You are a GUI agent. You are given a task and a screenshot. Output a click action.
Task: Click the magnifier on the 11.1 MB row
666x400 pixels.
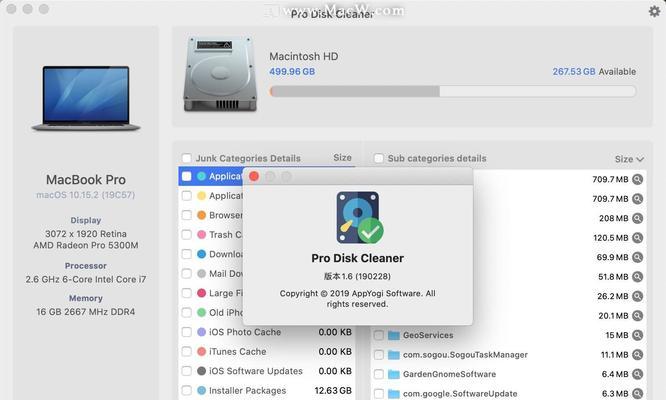tap(637, 355)
